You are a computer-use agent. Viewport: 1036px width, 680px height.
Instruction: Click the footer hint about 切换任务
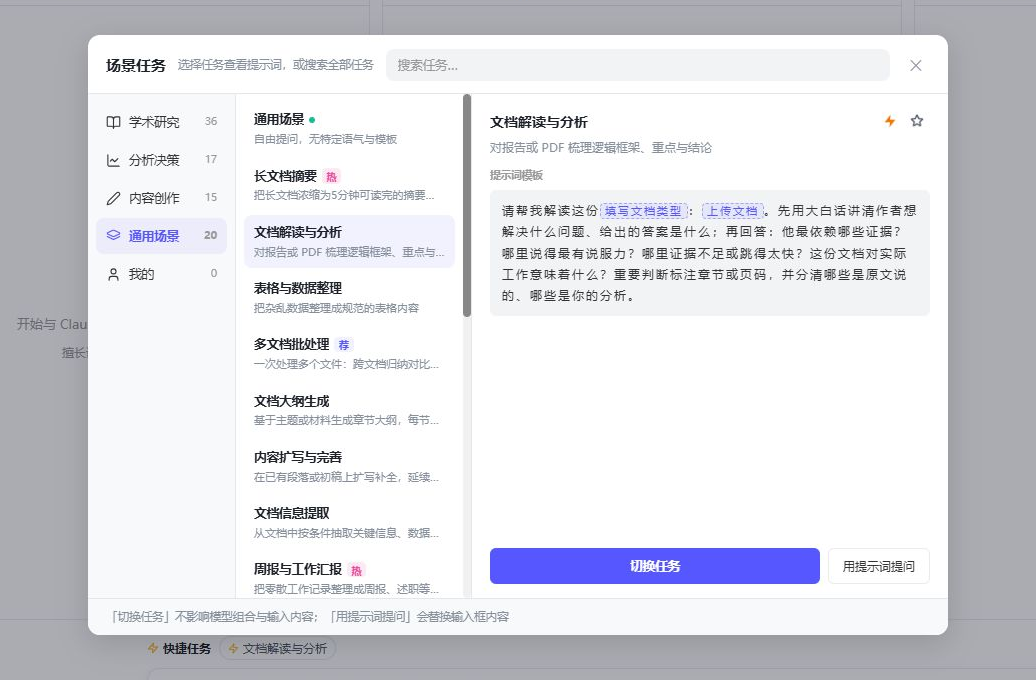tap(309, 617)
